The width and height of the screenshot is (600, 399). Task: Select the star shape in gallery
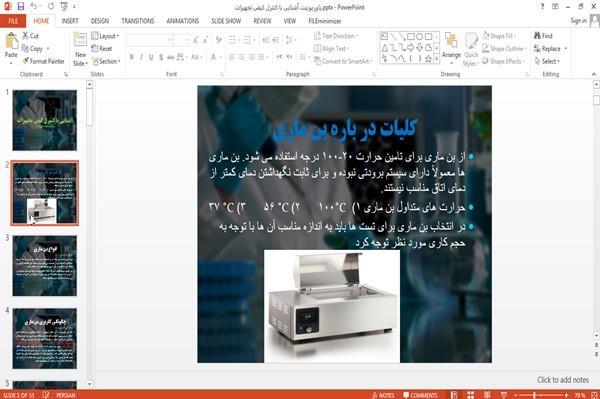(x=429, y=59)
